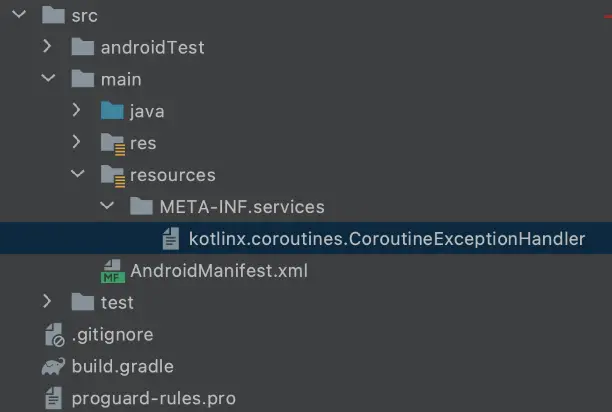612x412 pixels.
Task: Expand the test folder arrow
Action: tap(48, 302)
